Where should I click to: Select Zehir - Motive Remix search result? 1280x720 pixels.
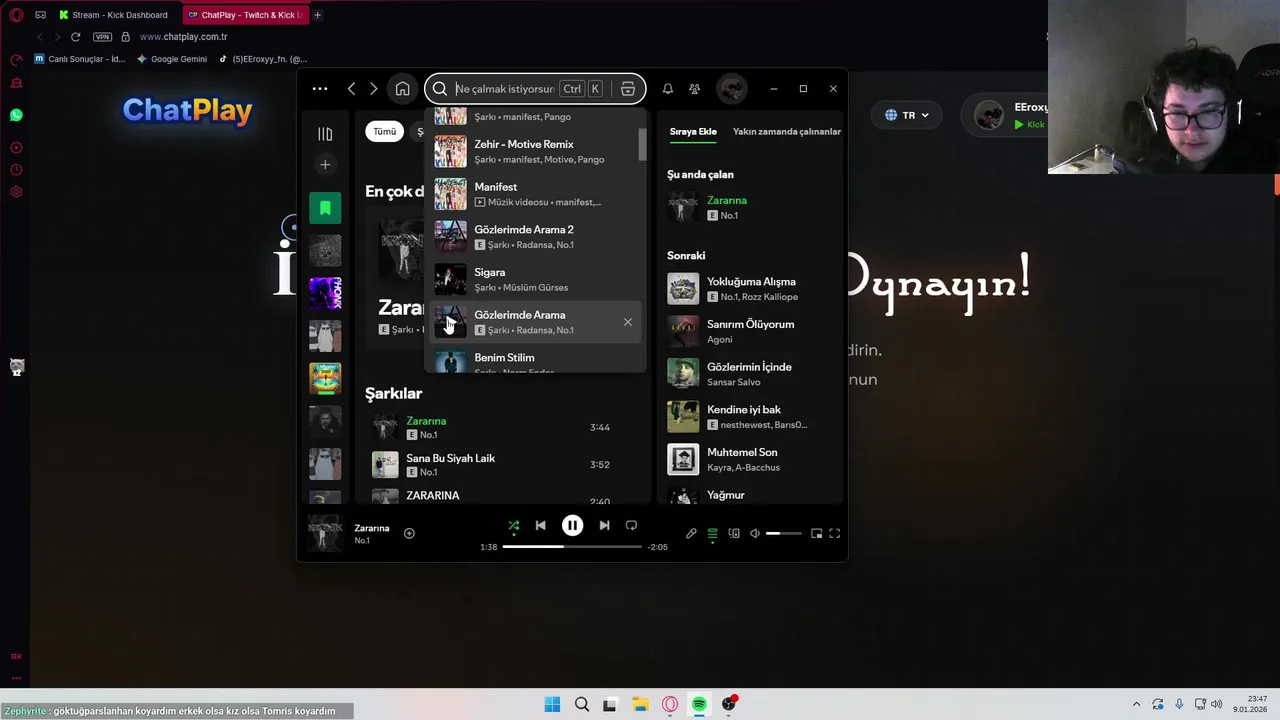536,152
